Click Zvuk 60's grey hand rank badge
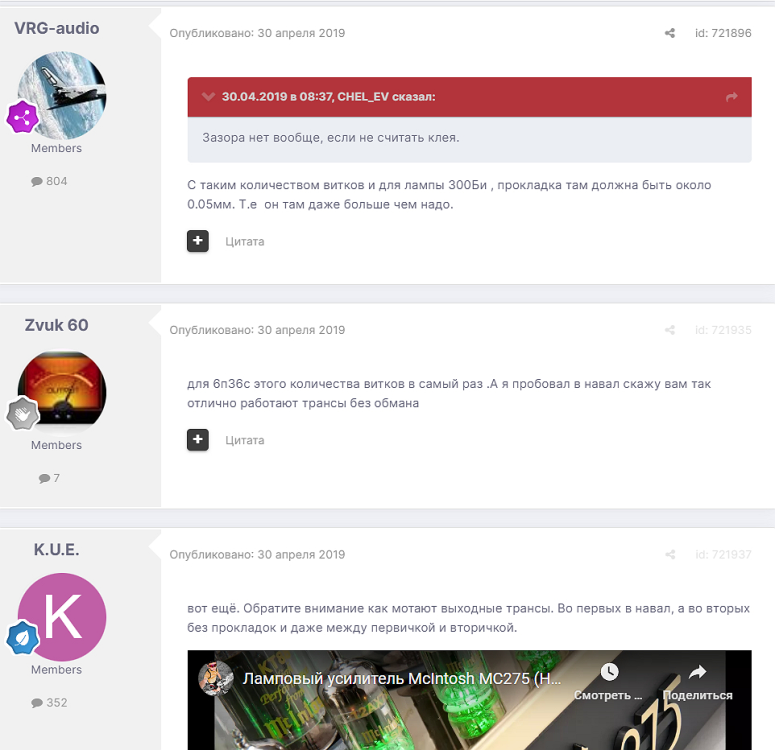Screen dimensions: 775x750 (x=23, y=414)
